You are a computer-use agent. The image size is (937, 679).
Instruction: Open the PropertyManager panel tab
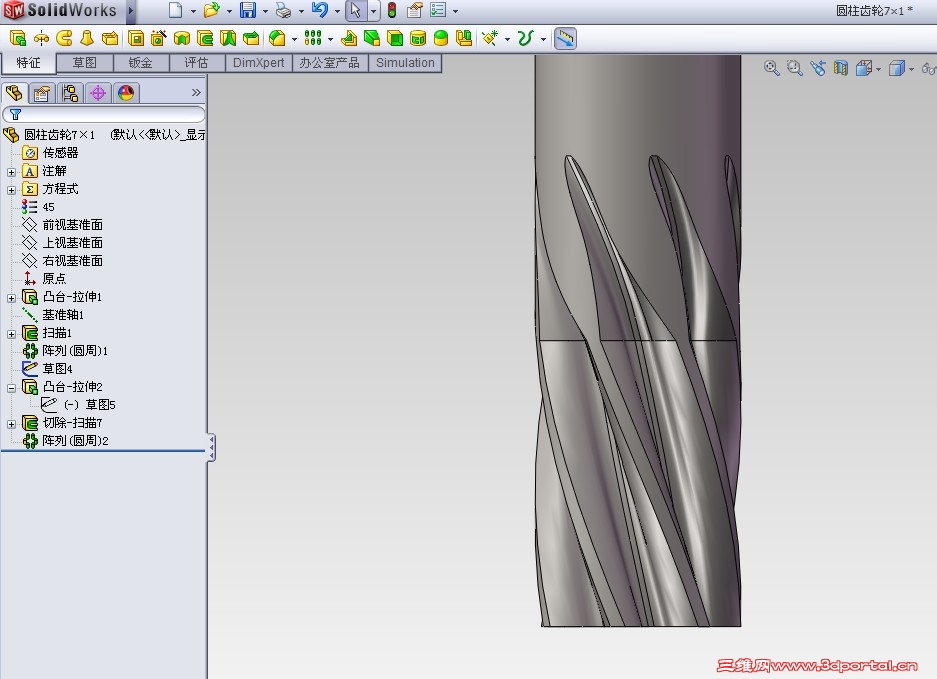pos(42,93)
